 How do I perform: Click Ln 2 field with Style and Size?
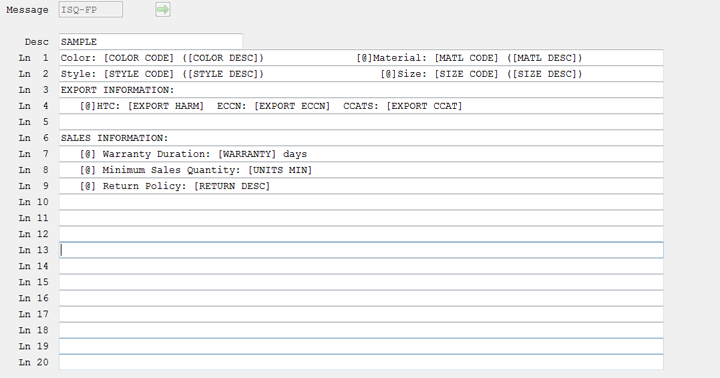361,74
